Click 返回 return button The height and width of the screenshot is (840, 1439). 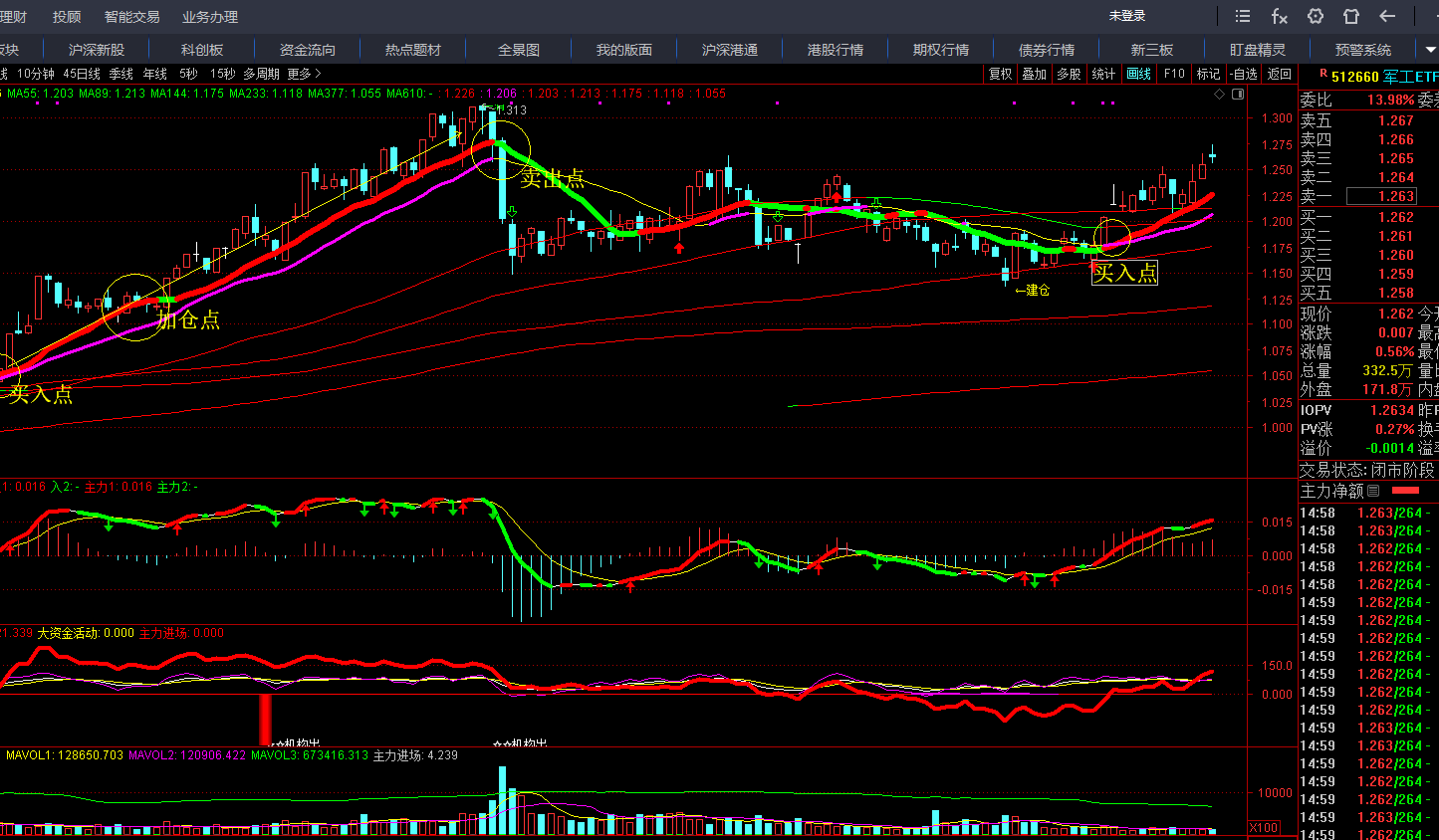[1279, 74]
